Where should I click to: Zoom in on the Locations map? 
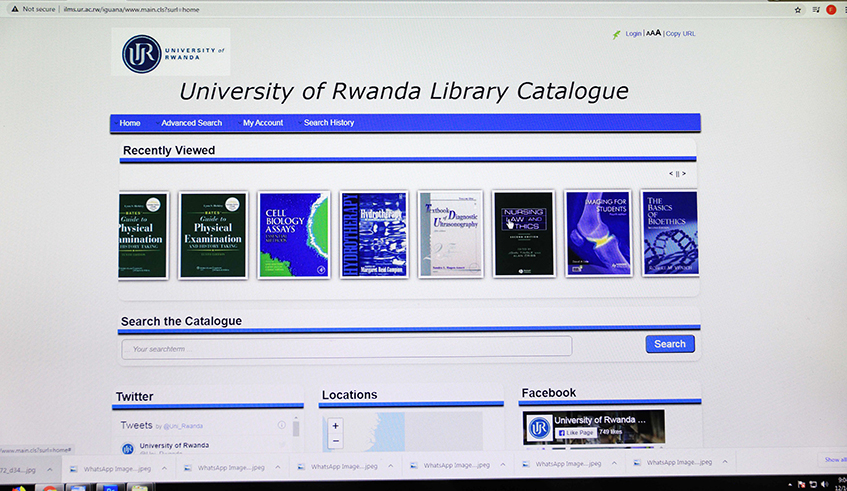point(335,425)
